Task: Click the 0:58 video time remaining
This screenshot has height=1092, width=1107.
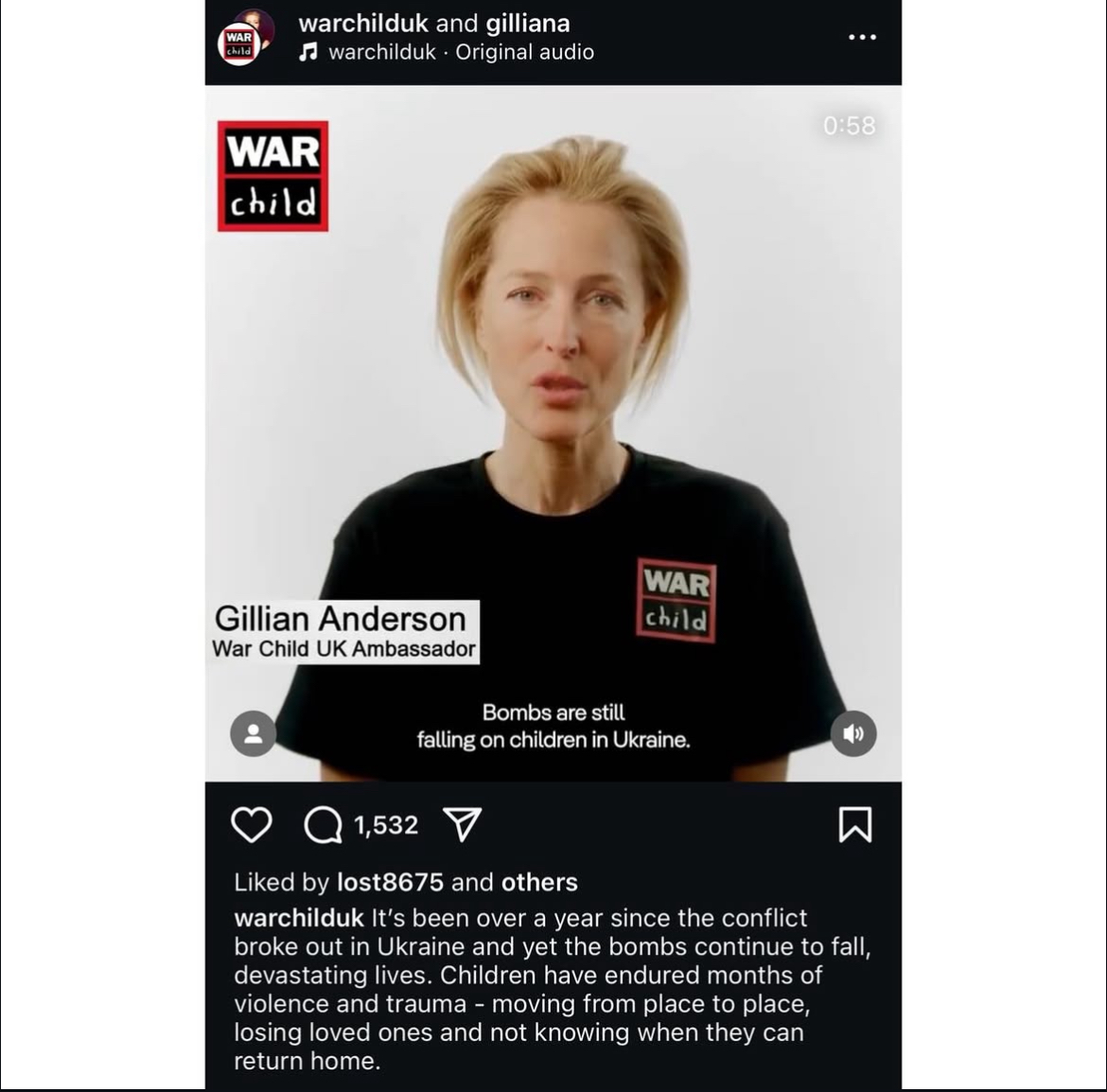Action: coord(849,126)
